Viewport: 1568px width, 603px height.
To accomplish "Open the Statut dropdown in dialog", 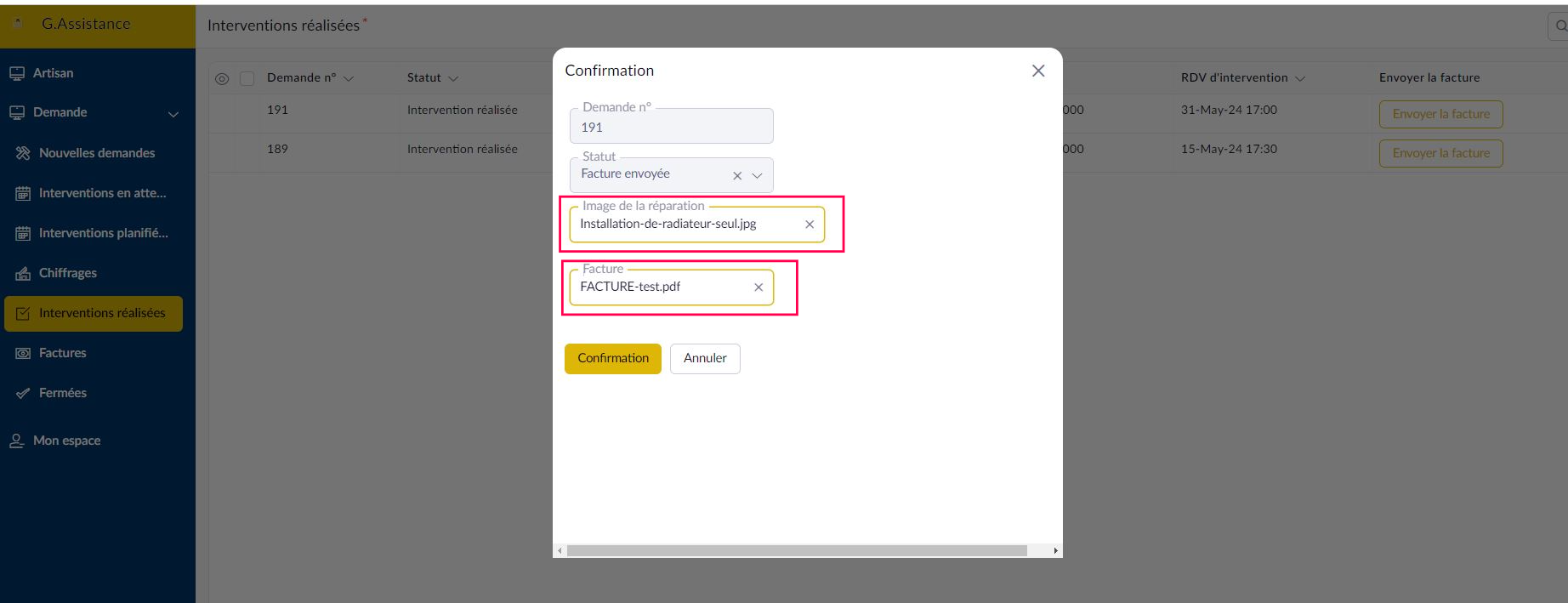I will pyautogui.click(x=757, y=176).
